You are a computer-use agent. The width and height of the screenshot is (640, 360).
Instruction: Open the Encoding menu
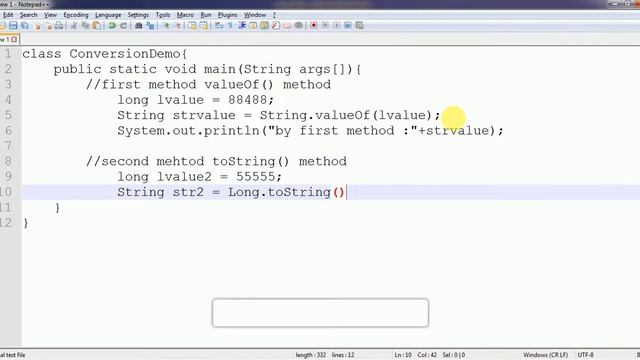tap(76, 15)
